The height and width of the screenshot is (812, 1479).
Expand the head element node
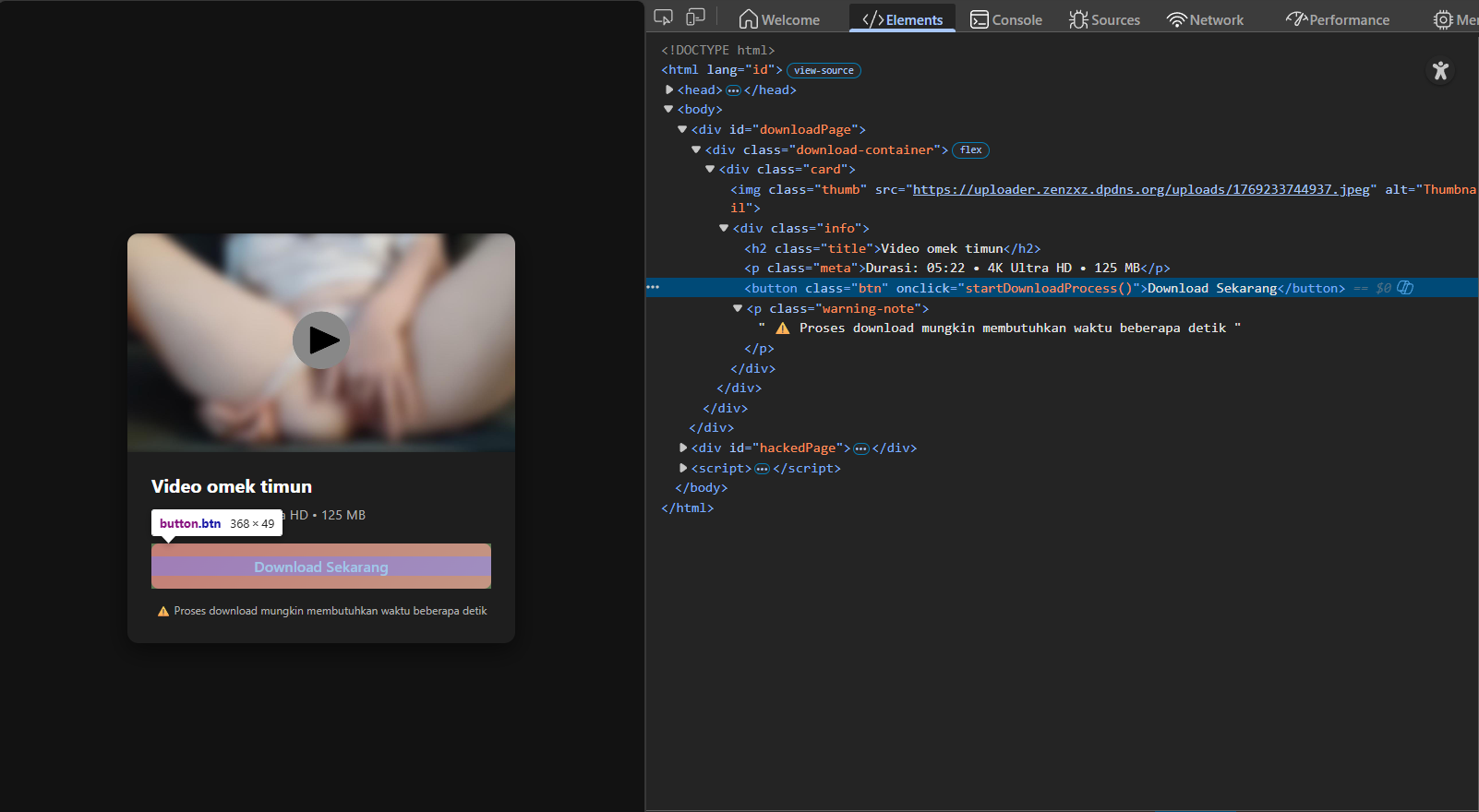click(669, 90)
